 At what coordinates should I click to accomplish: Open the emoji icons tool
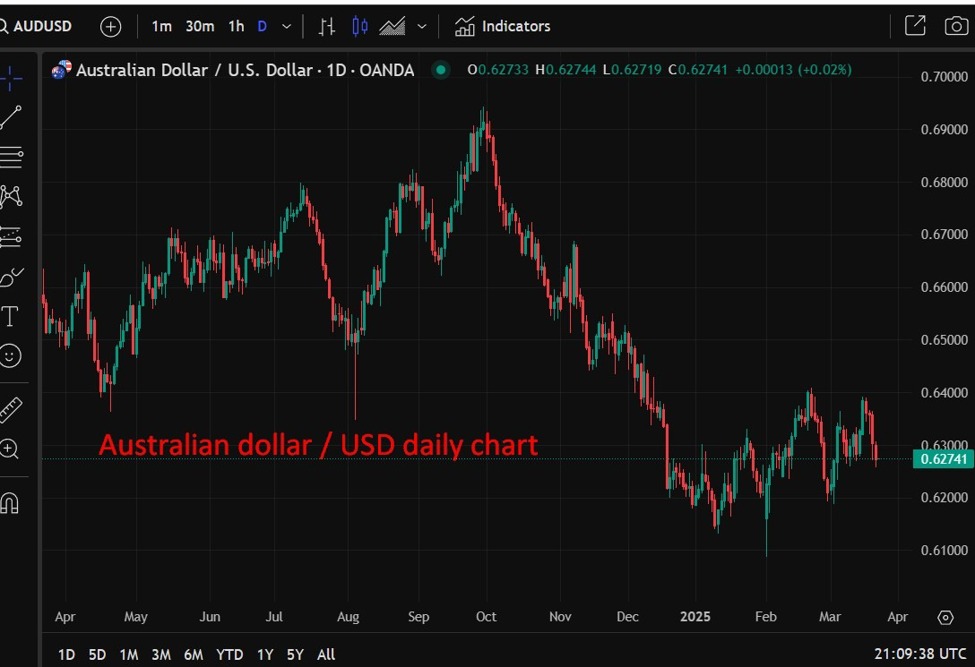pyautogui.click(x=11, y=356)
